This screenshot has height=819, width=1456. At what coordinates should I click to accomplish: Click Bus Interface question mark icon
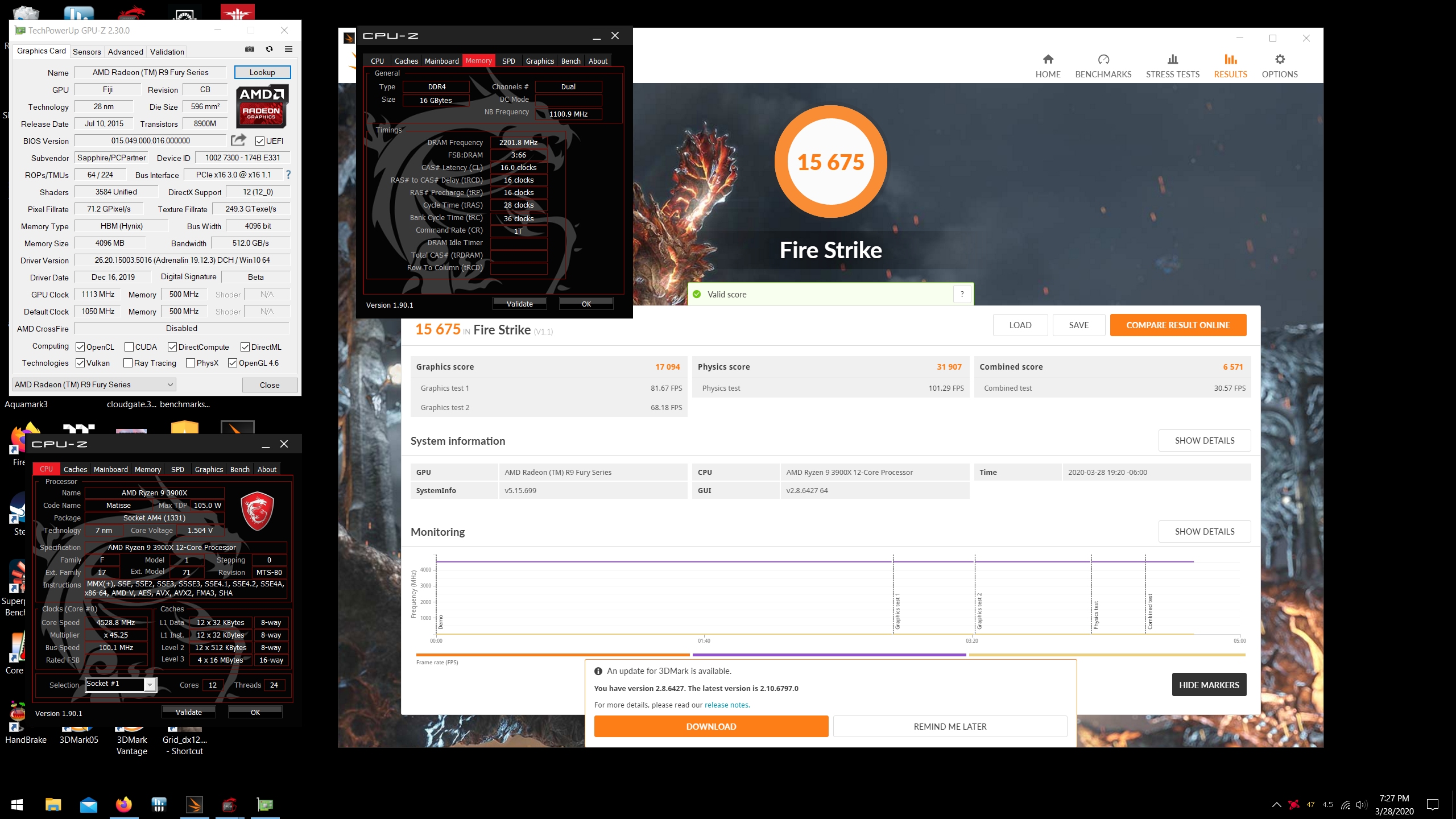[x=288, y=175]
